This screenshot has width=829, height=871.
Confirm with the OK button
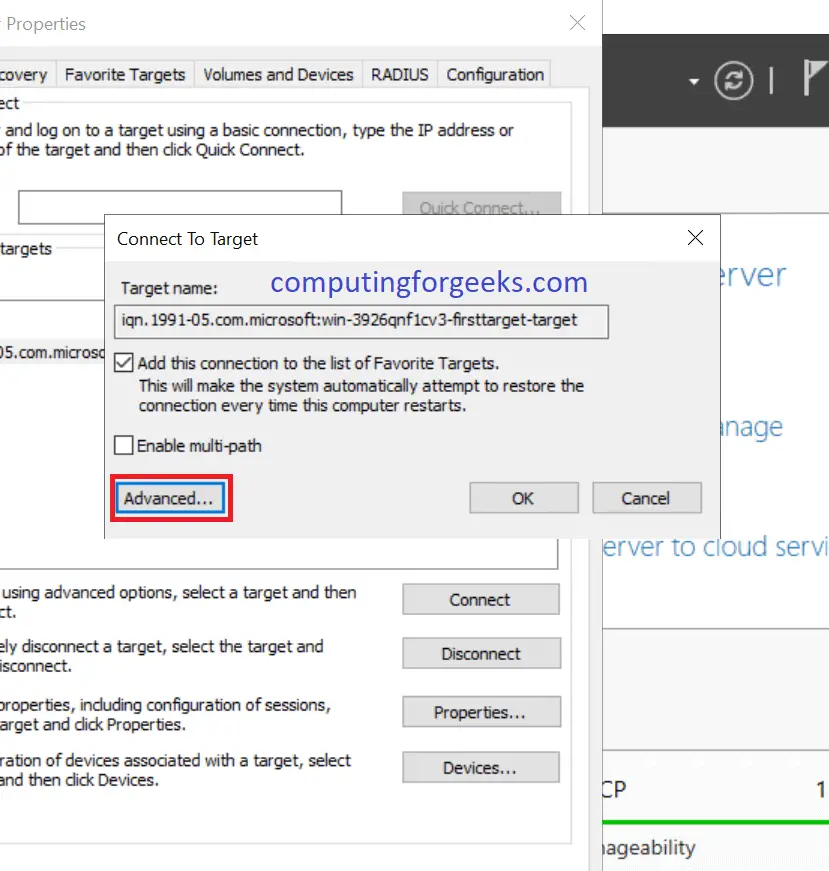(523, 498)
